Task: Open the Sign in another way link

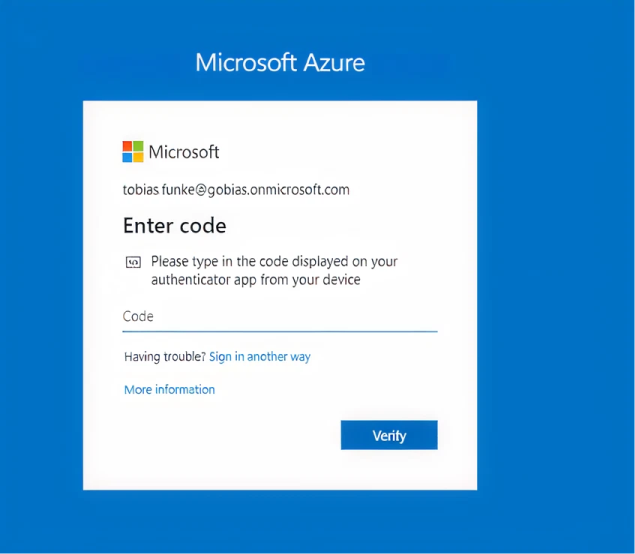Action: tap(260, 357)
